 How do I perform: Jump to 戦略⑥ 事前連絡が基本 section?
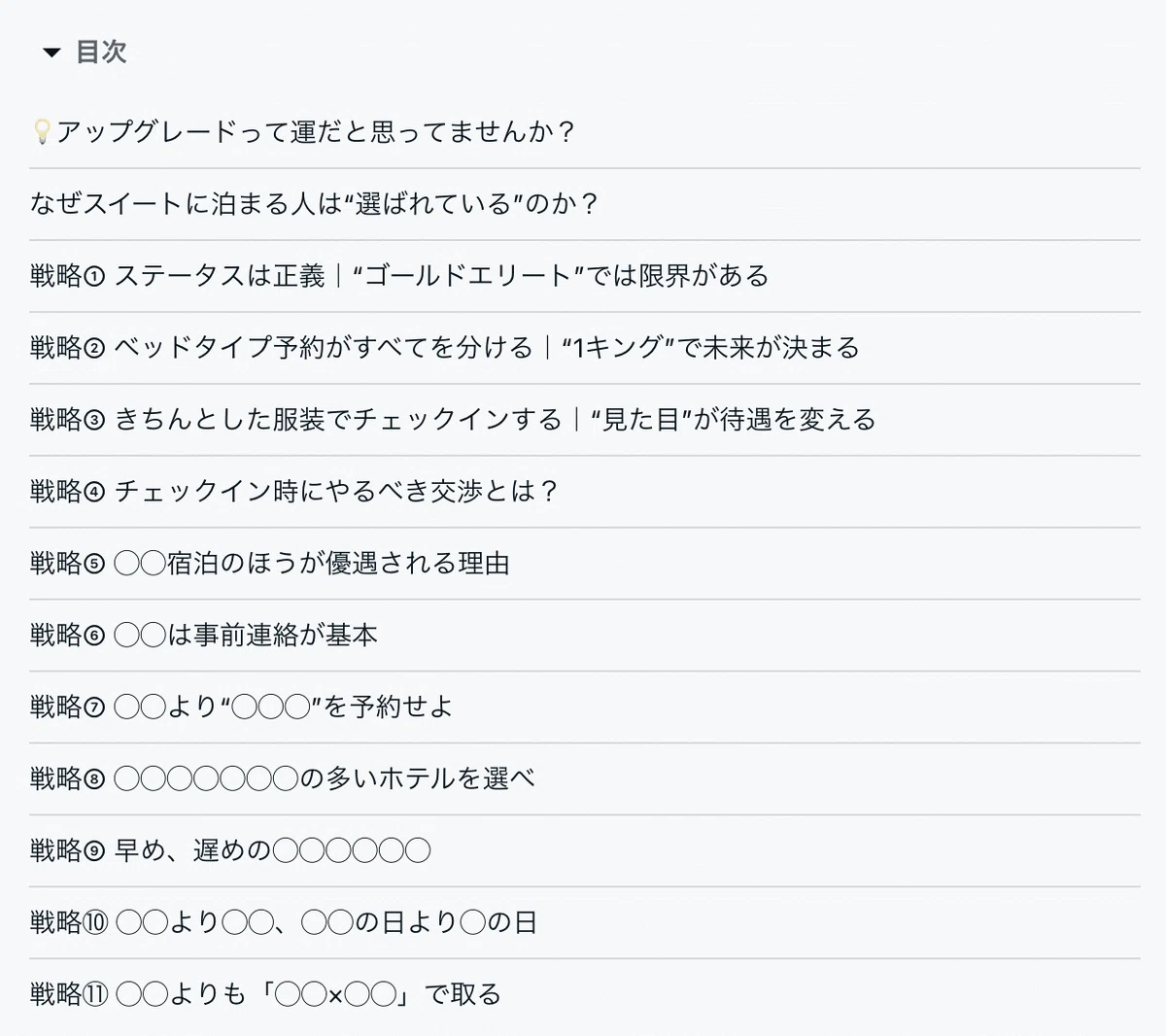204,636
